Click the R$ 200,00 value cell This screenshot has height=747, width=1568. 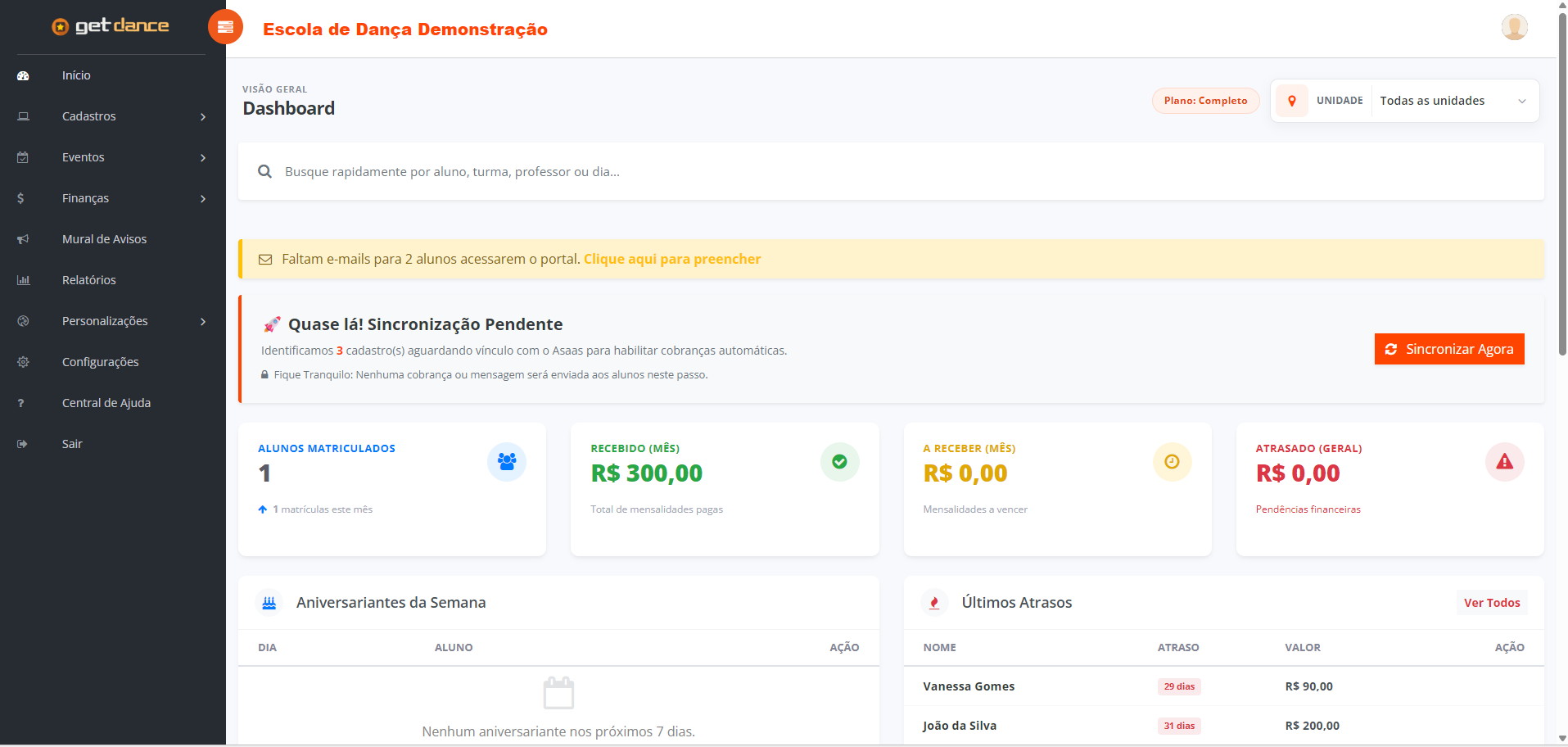[x=1312, y=726]
